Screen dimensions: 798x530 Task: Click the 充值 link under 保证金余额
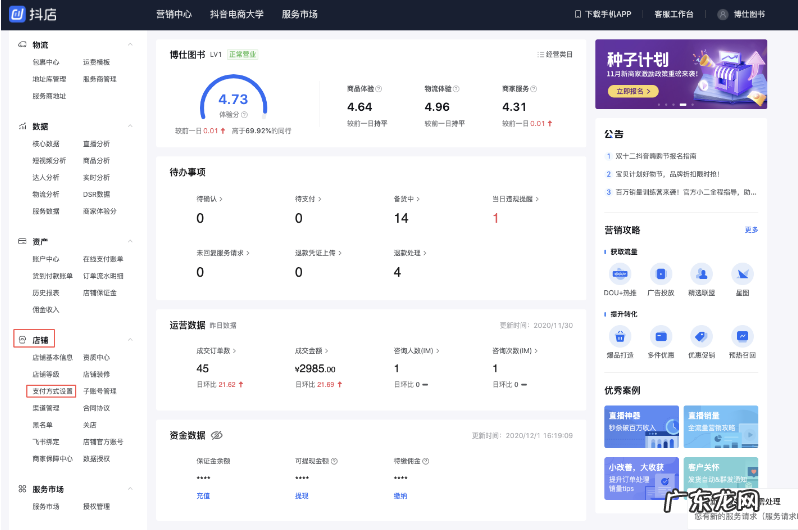(203, 496)
